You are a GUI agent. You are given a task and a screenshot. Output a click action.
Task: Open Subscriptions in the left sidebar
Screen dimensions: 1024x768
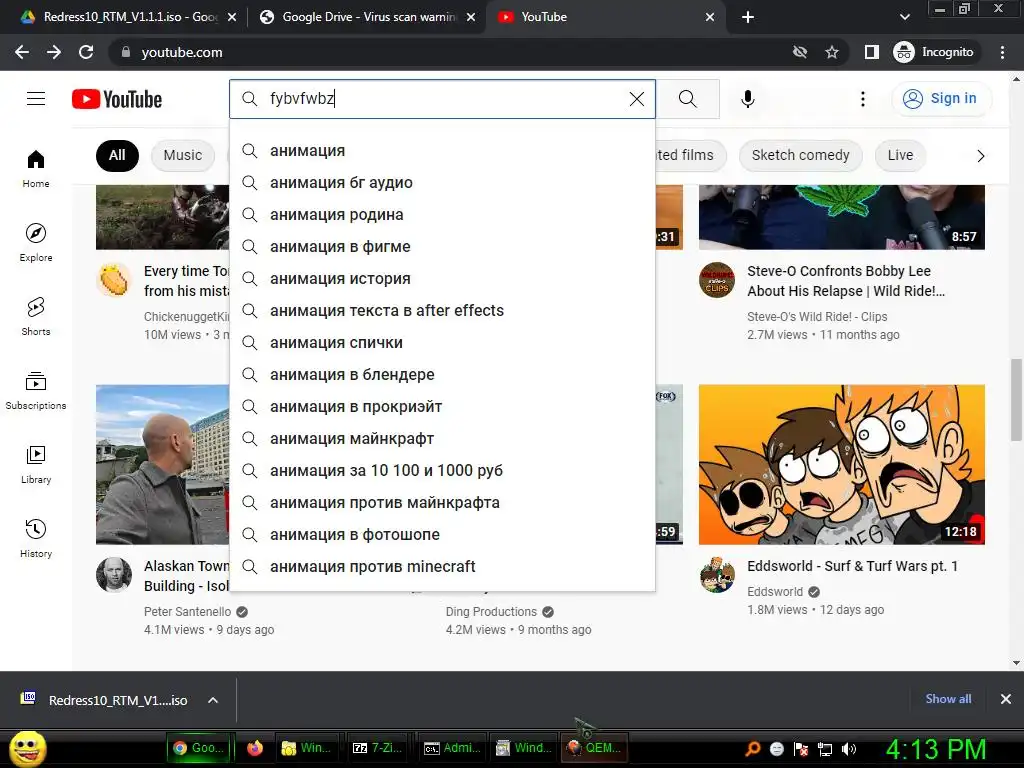[x=36, y=391]
